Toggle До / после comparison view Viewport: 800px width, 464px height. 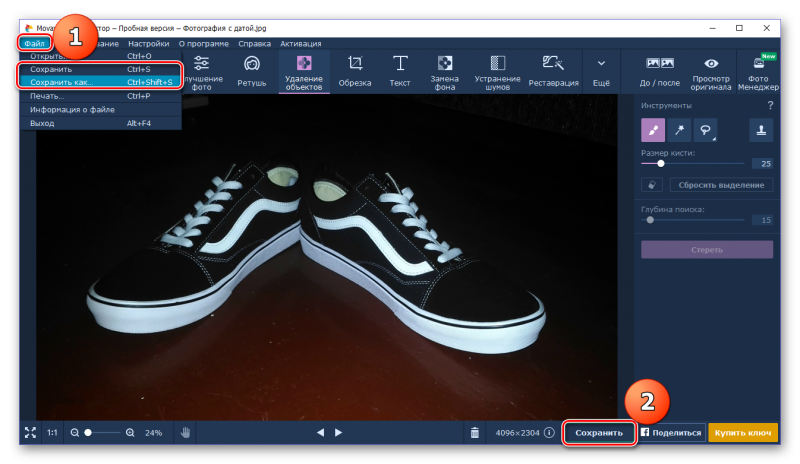(x=660, y=71)
